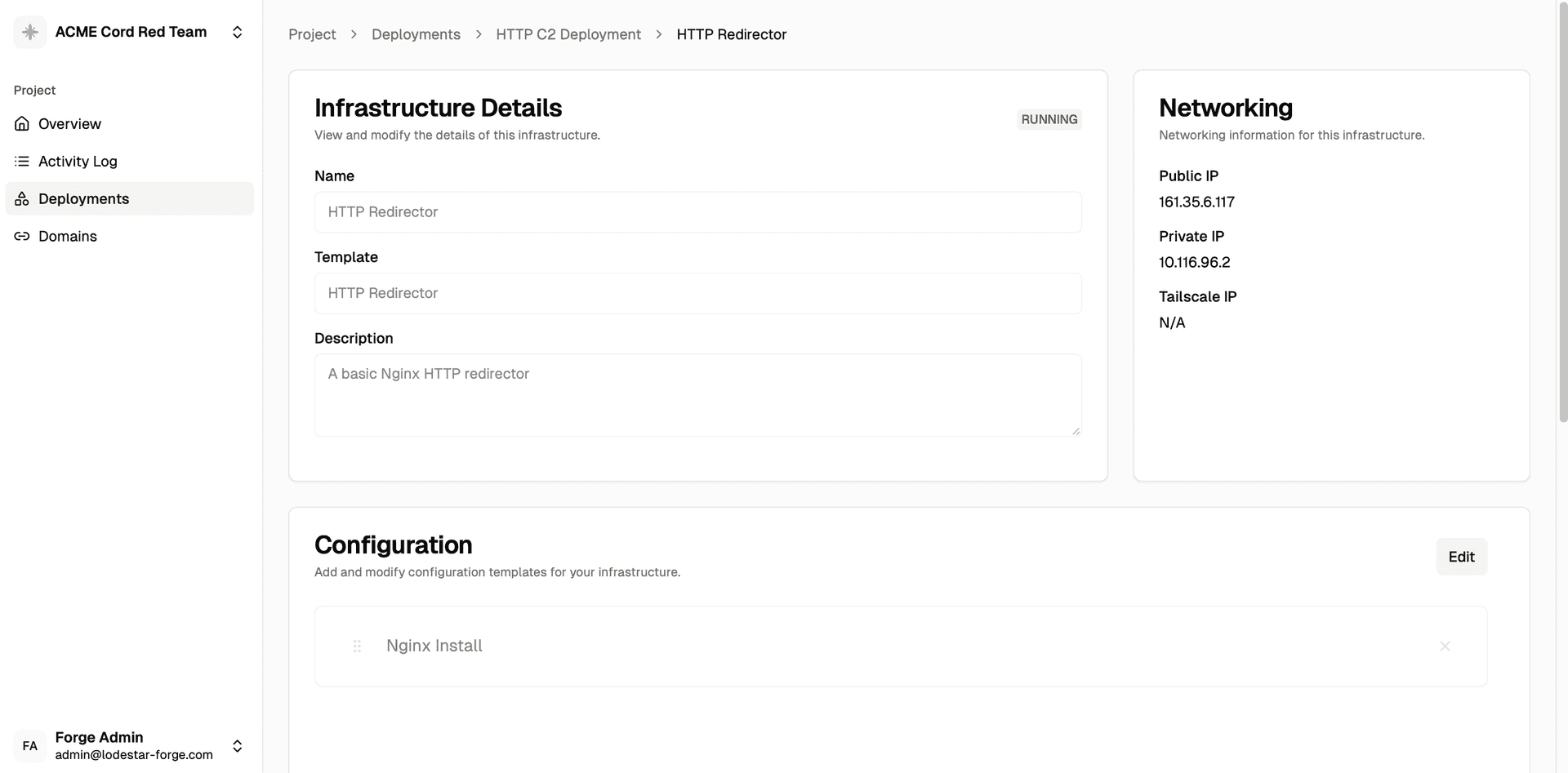Click the Deployments breadcrumb link
The width and height of the screenshot is (1568, 773).
[416, 34]
